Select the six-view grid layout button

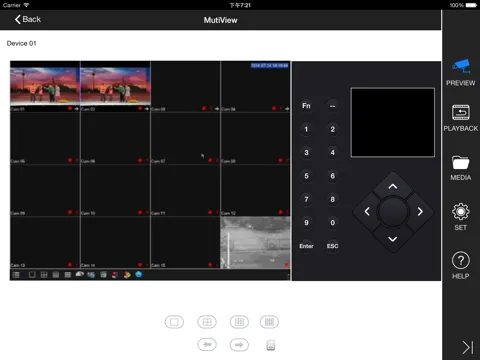239,322
